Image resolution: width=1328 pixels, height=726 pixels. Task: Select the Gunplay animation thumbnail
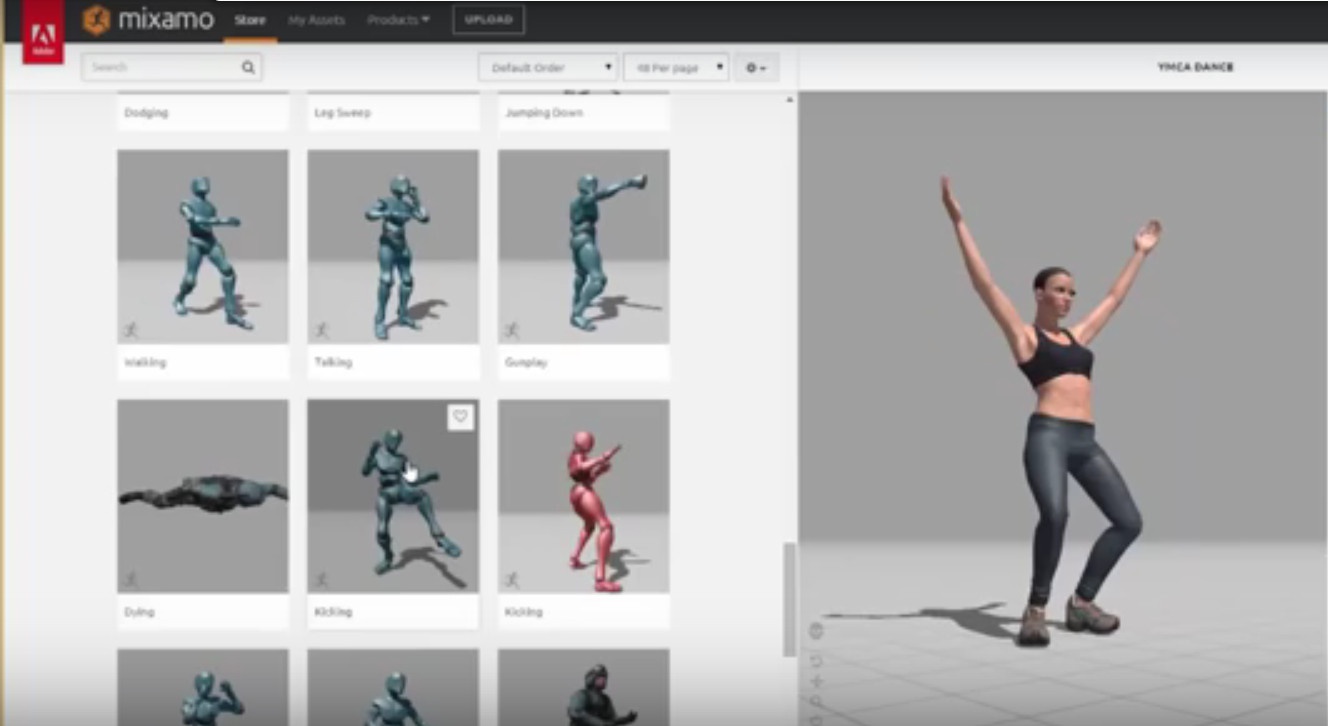click(x=583, y=246)
